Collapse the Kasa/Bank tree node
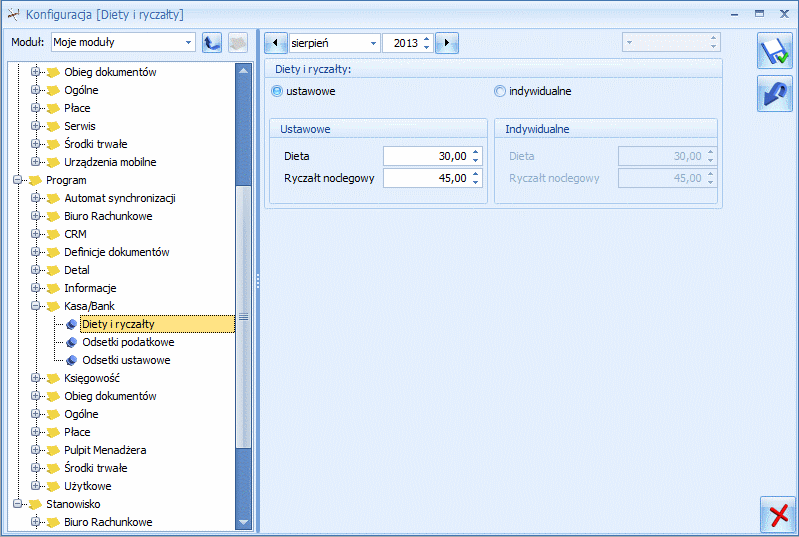Screen dimensions: 799x537 pyautogui.click(x=35, y=306)
